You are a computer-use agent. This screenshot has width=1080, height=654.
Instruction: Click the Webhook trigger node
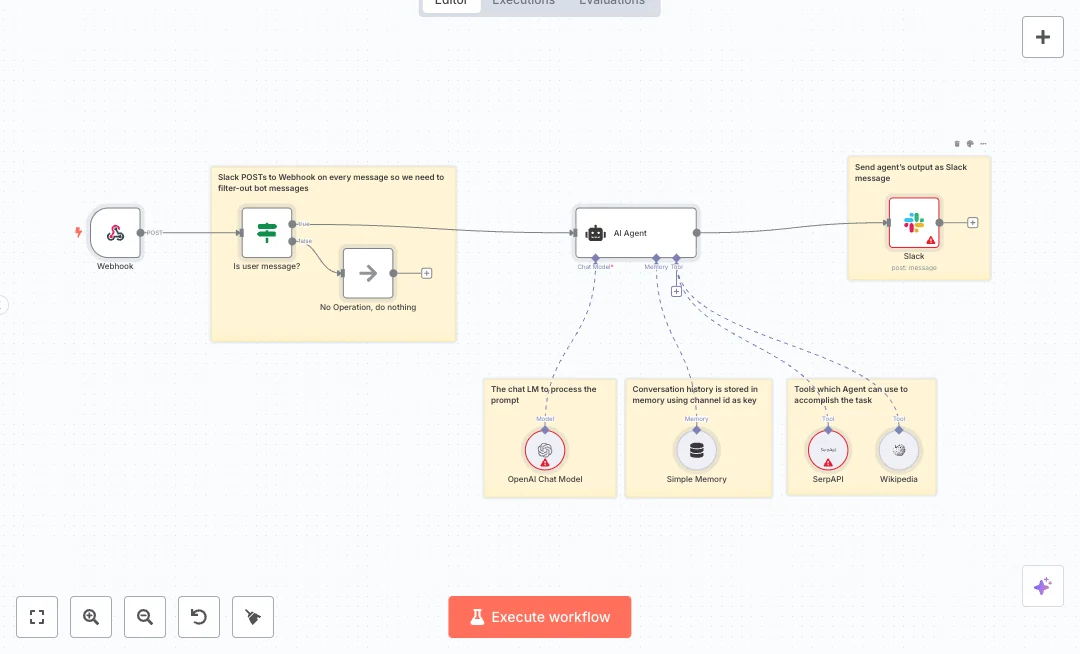115,232
